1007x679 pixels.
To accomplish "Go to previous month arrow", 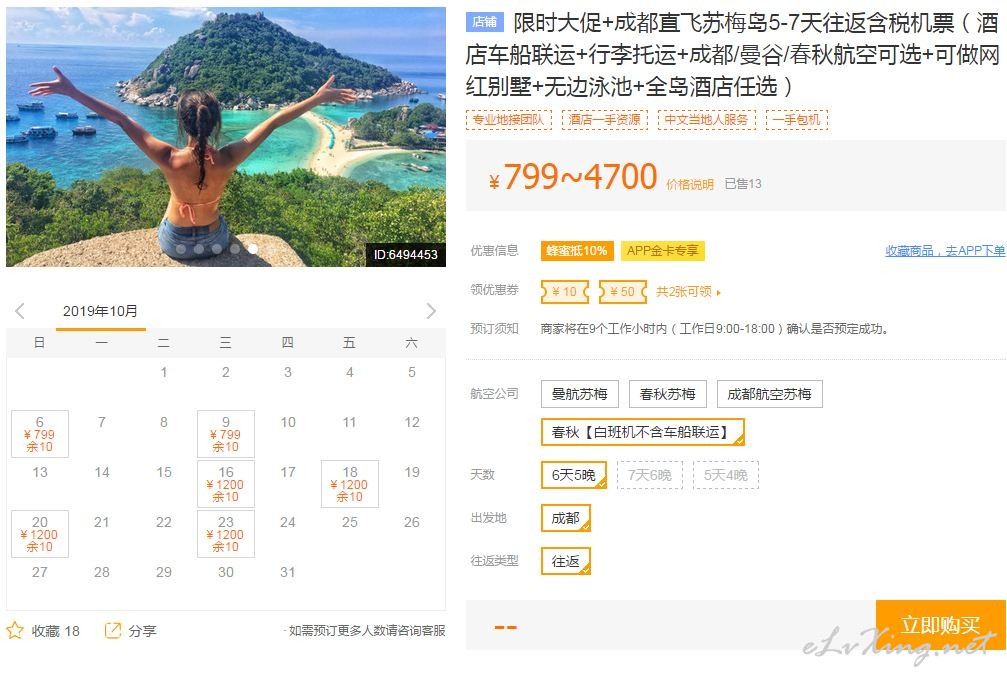I will [20, 311].
